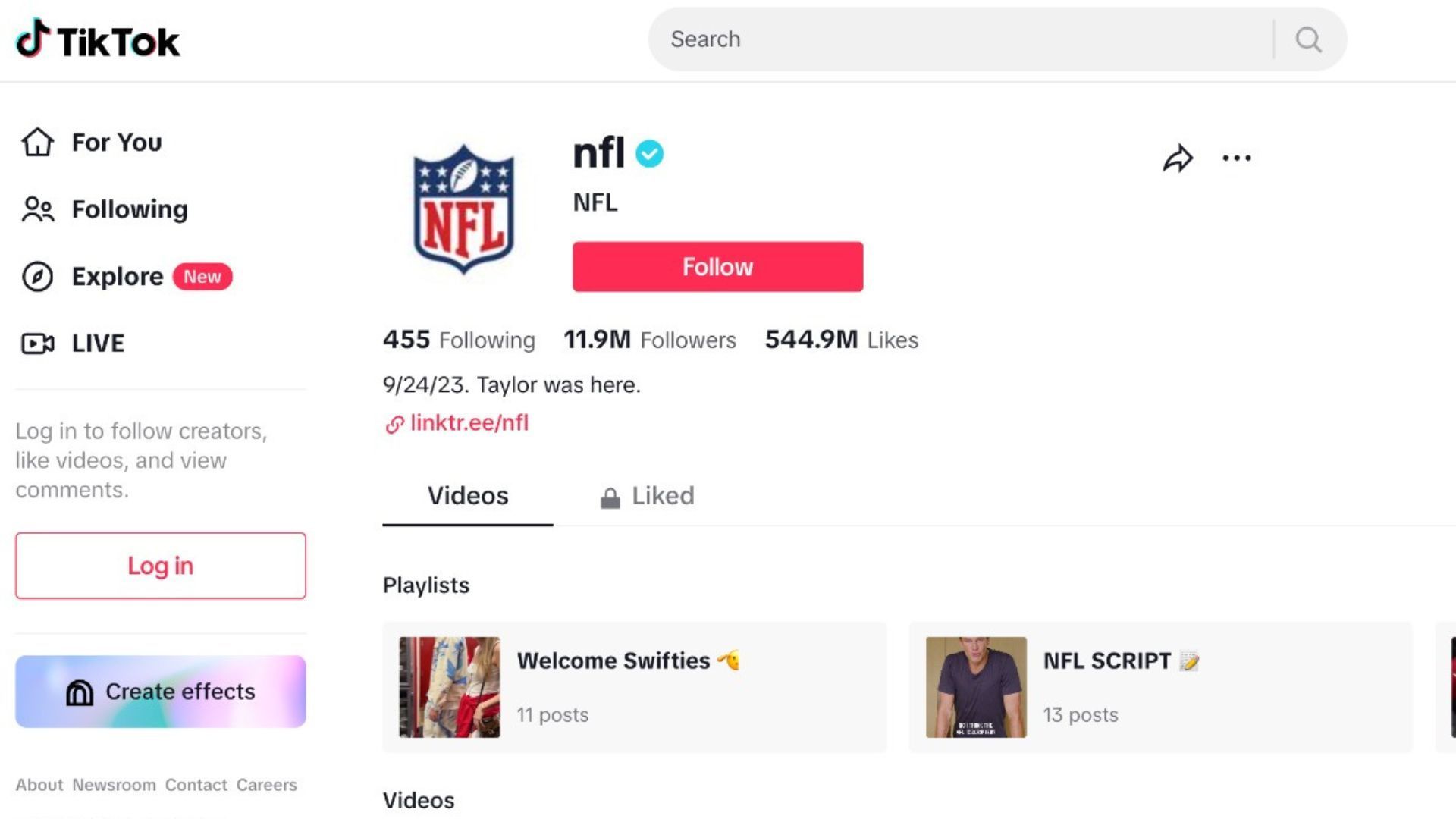This screenshot has height=819, width=1456.
Task: Click the lock icon on Liked
Action: [x=610, y=498]
